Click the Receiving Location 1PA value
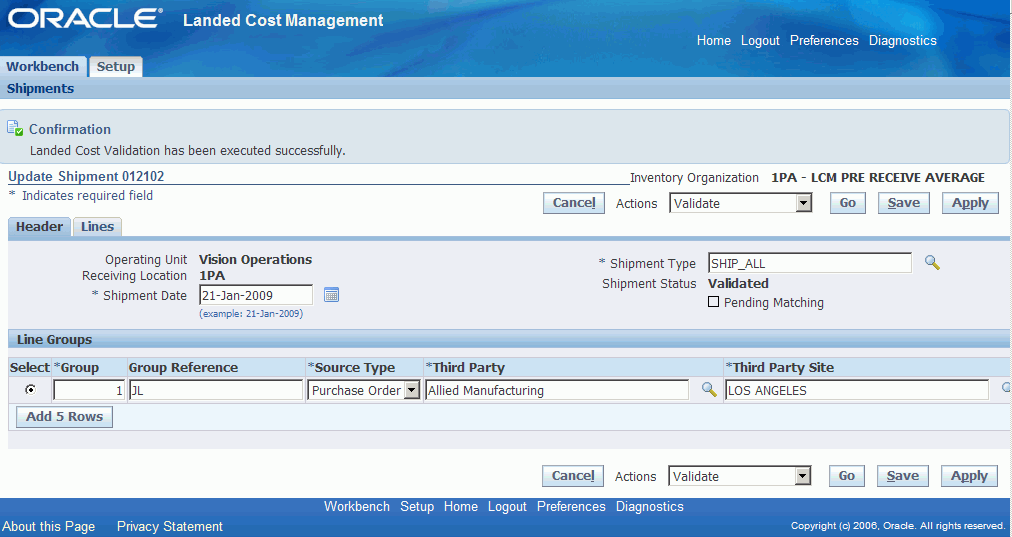1012x537 pixels. pyautogui.click(x=212, y=276)
